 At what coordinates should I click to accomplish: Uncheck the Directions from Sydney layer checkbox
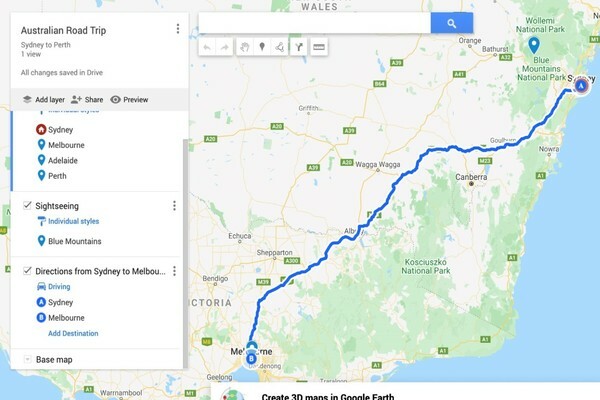(27, 271)
